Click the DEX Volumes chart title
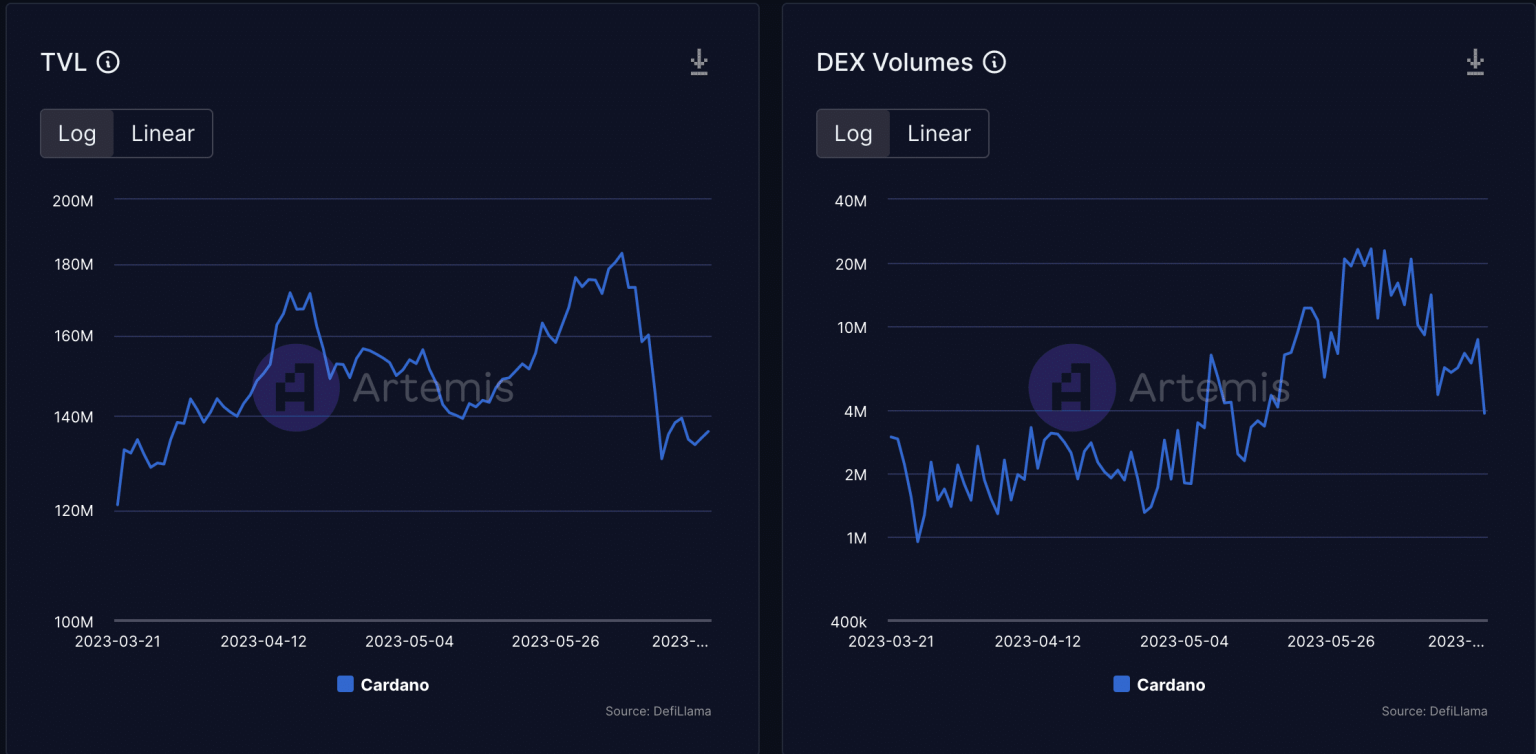 [894, 62]
